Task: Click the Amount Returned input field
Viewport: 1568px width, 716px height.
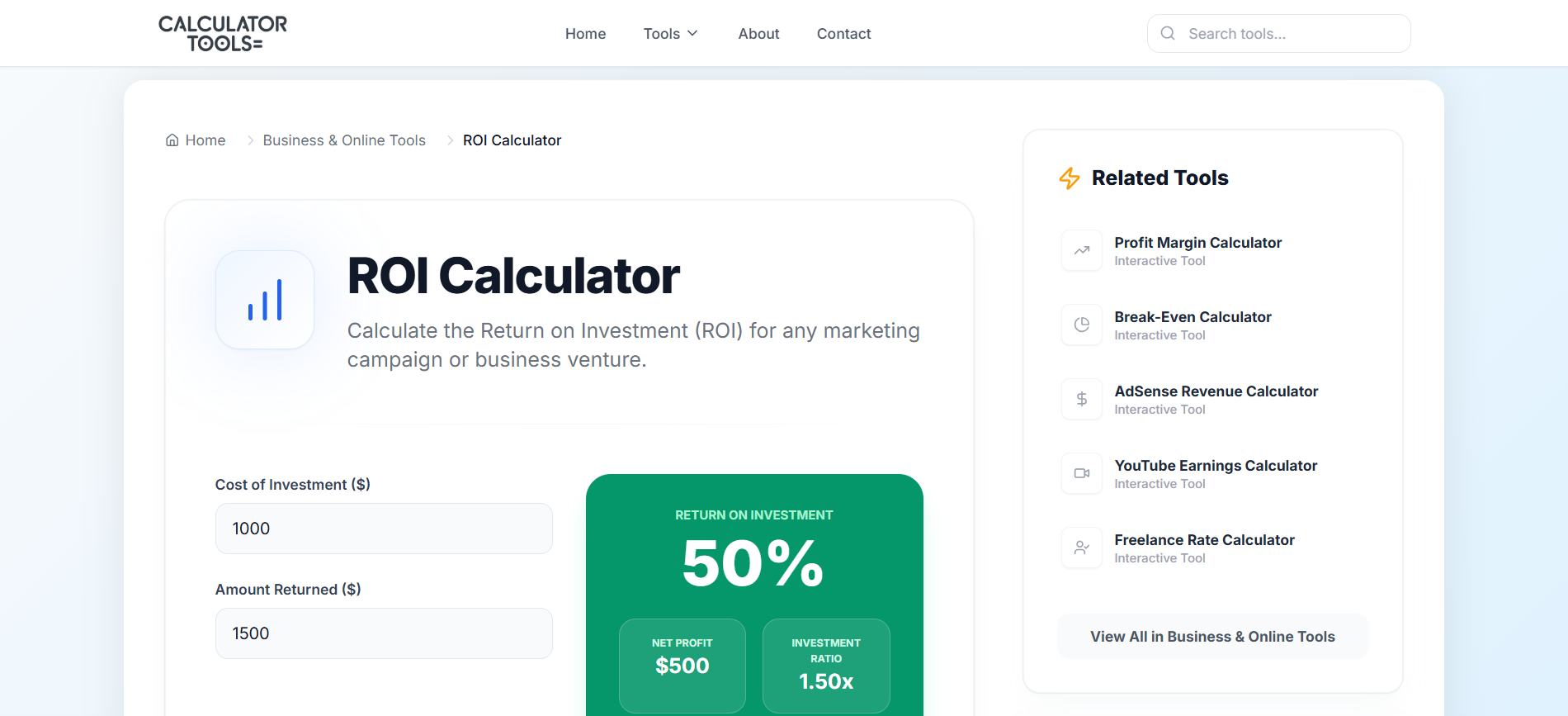Action: pyautogui.click(x=383, y=633)
